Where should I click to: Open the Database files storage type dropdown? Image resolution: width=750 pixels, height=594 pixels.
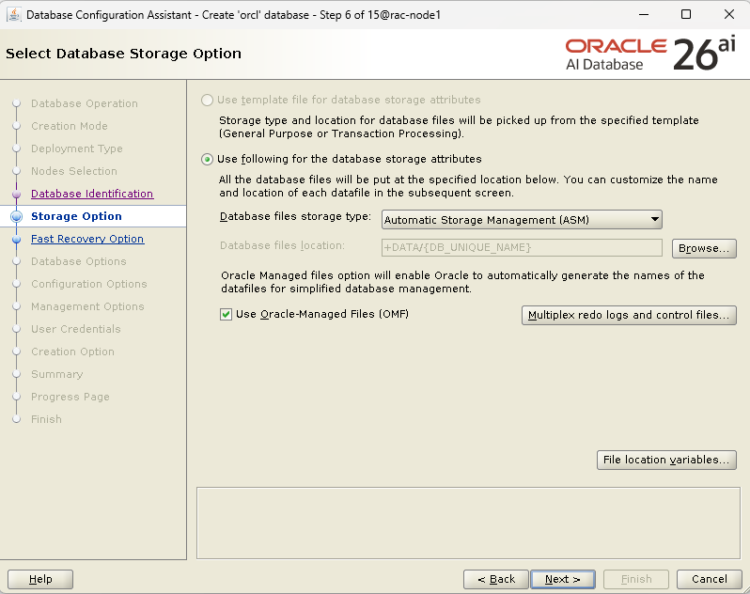pyautogui.click(x=522, y=220)
